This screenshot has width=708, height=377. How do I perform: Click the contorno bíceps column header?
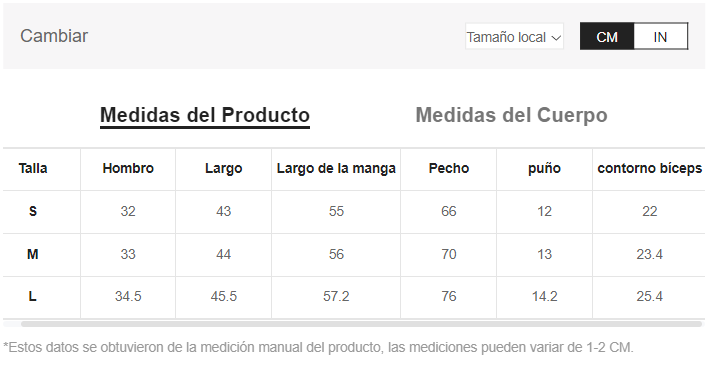[650, 168]
